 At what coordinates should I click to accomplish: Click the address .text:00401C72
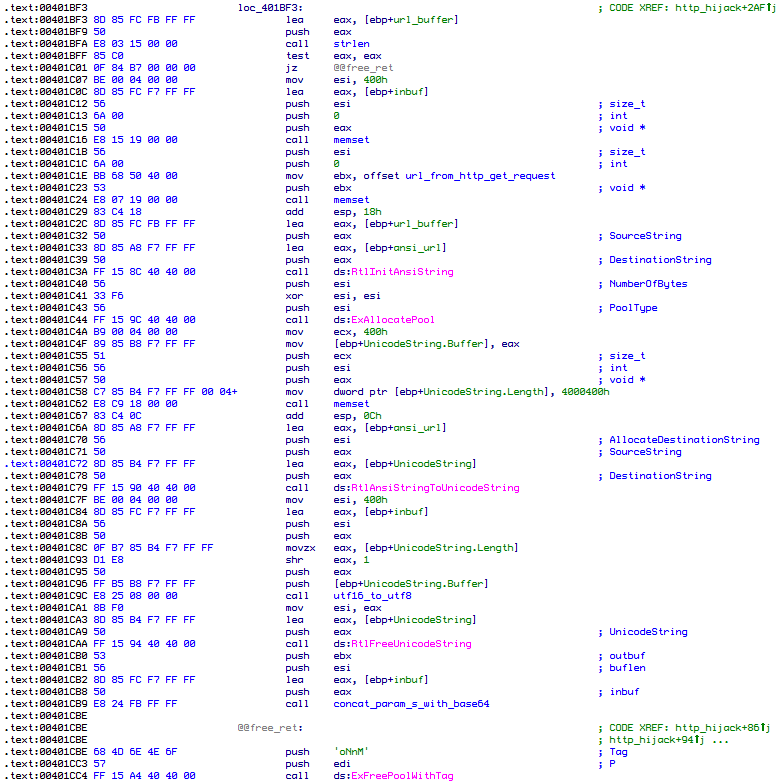(x=46, y=463)
